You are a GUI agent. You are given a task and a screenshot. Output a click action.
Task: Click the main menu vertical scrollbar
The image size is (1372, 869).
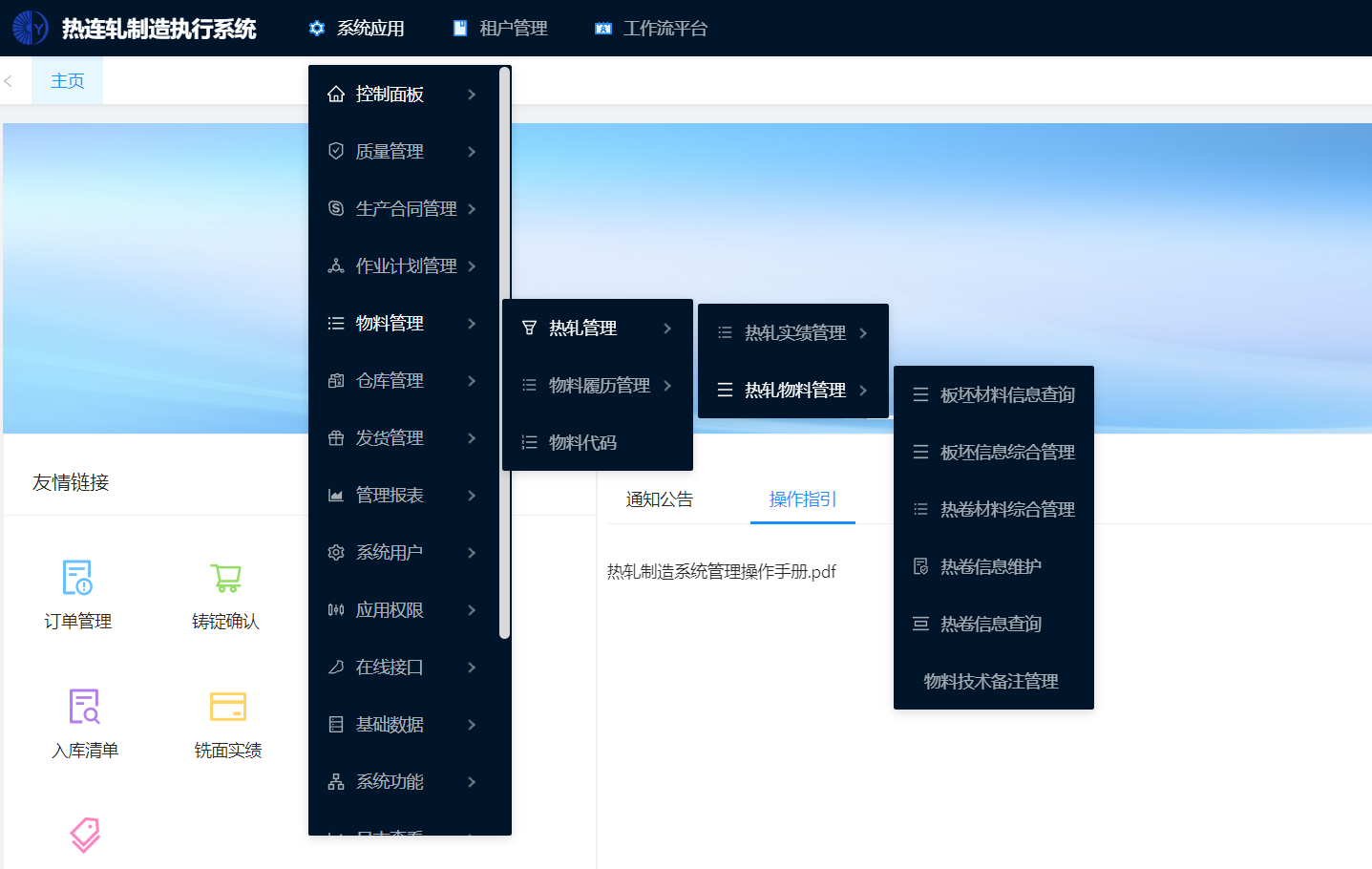coord(504,353)
